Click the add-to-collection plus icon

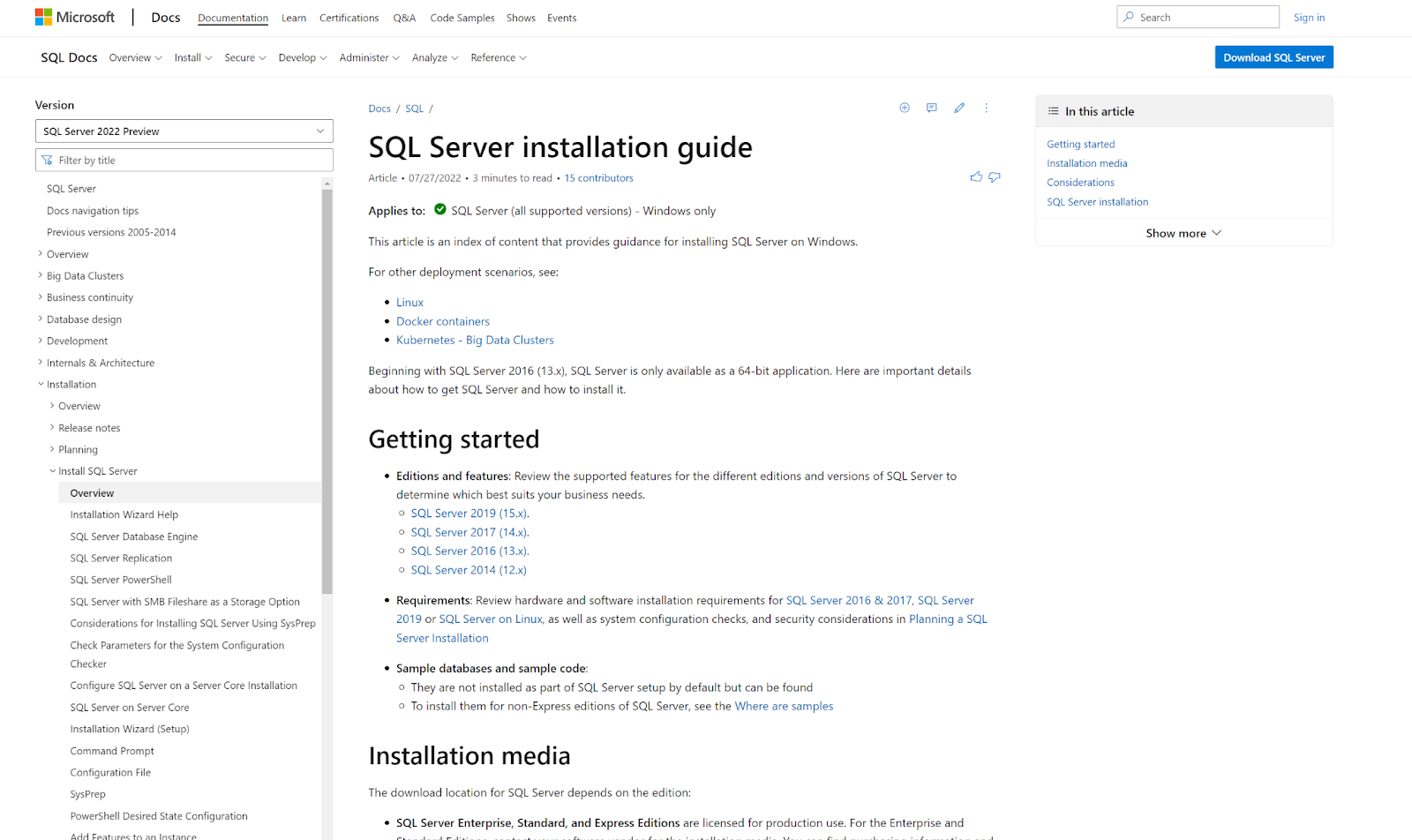tap(904, 107)
